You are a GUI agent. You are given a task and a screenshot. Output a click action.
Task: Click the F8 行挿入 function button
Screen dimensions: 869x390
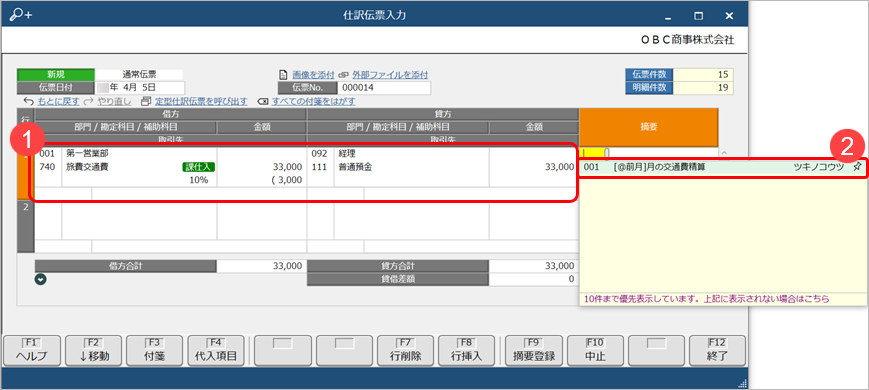coord(466,351)
